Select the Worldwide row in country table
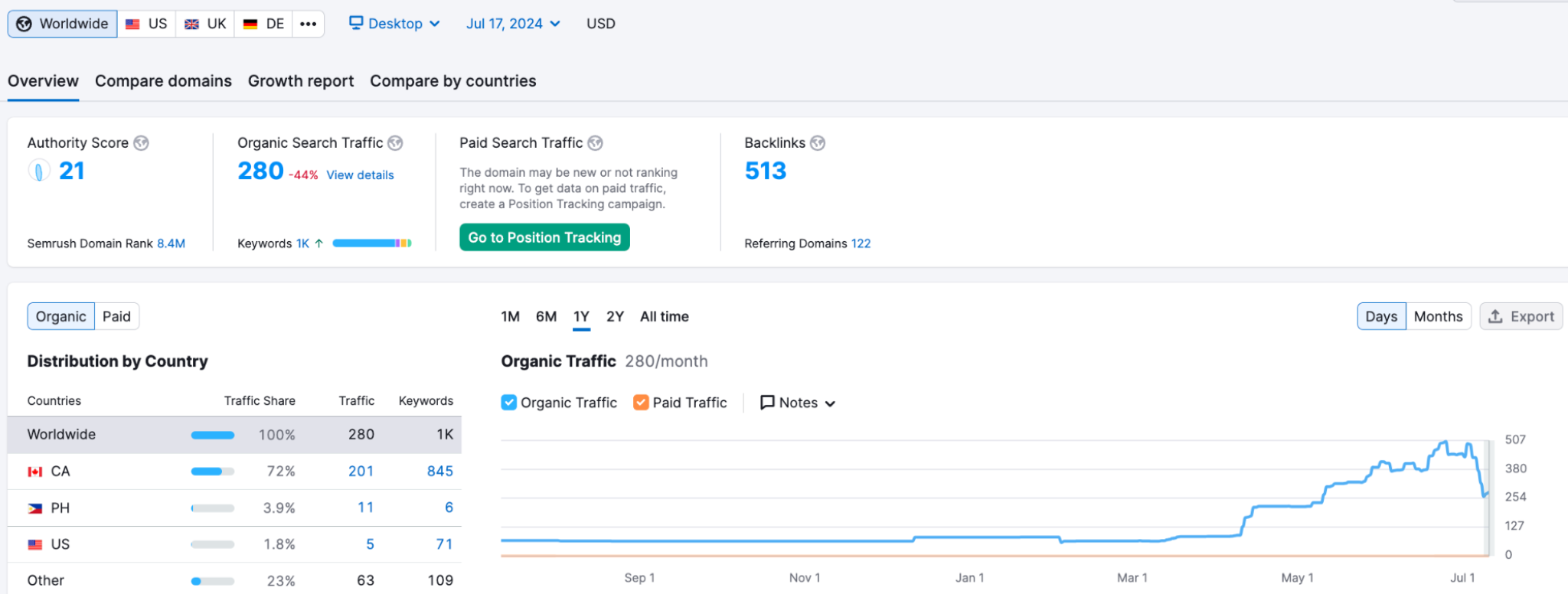The image size is (1568, 594). (234, 435)
